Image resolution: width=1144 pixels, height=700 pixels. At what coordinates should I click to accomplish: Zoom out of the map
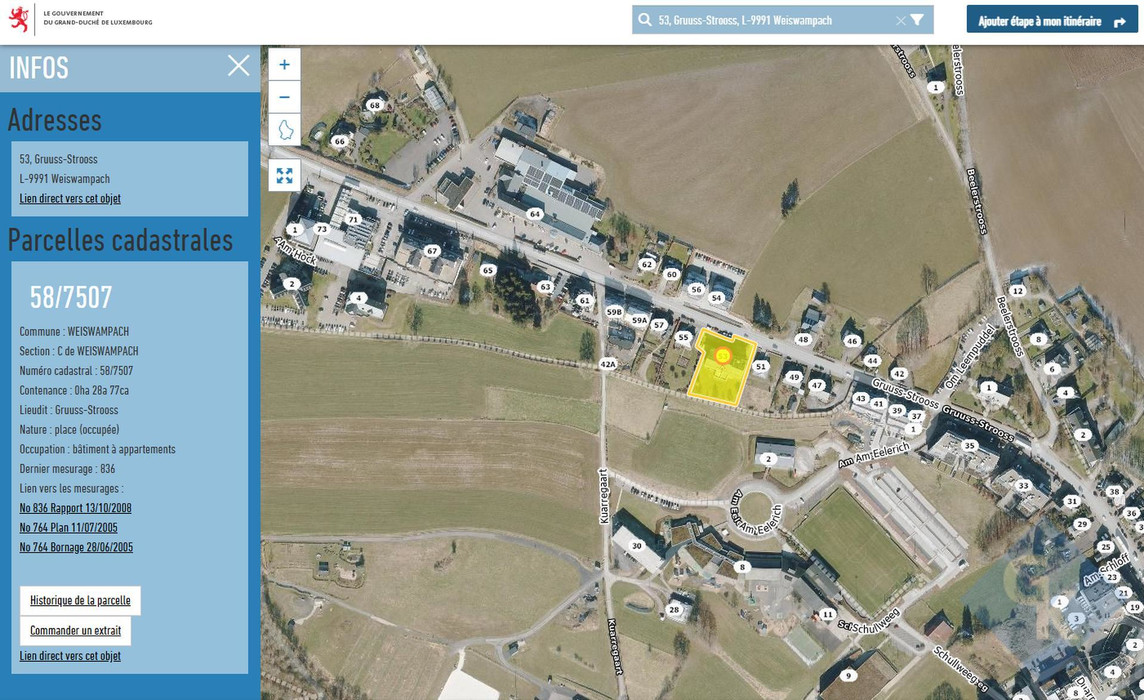(284, 97)
